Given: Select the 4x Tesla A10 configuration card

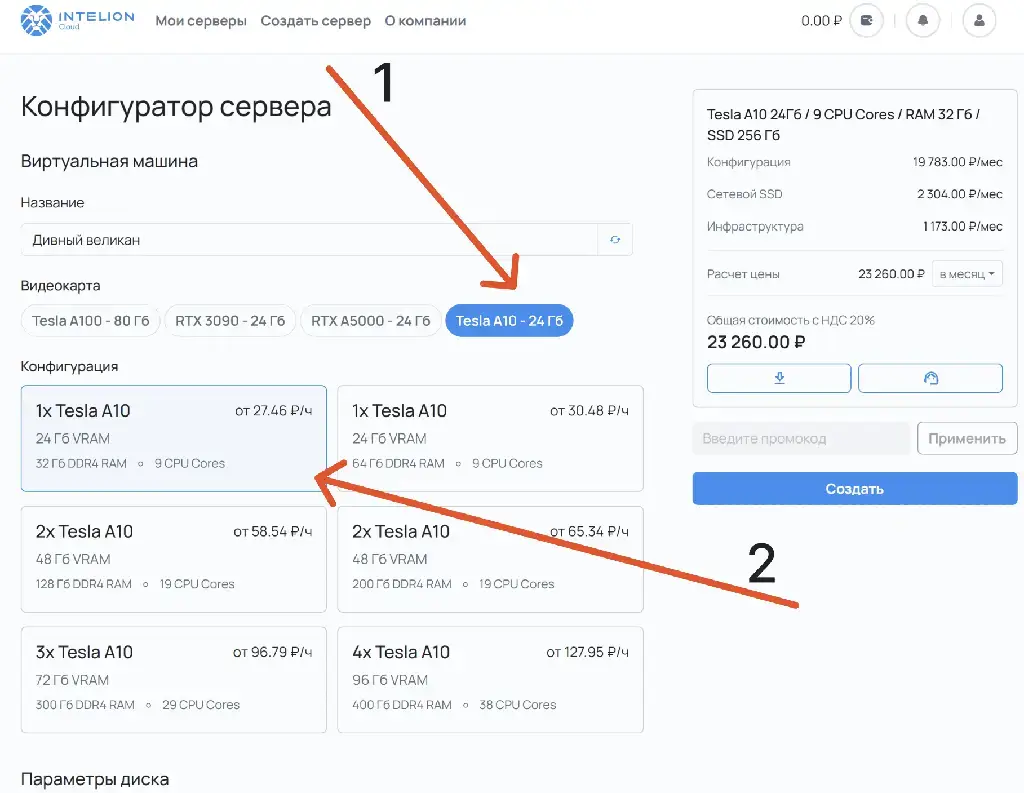Looking at the screenshot, I should [490, 680].
